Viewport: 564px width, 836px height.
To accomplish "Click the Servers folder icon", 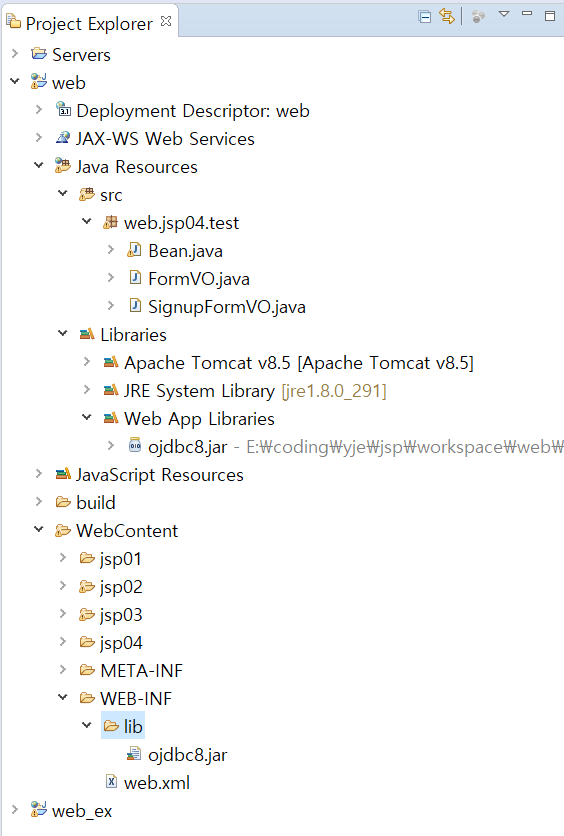I will pos(39,53).
